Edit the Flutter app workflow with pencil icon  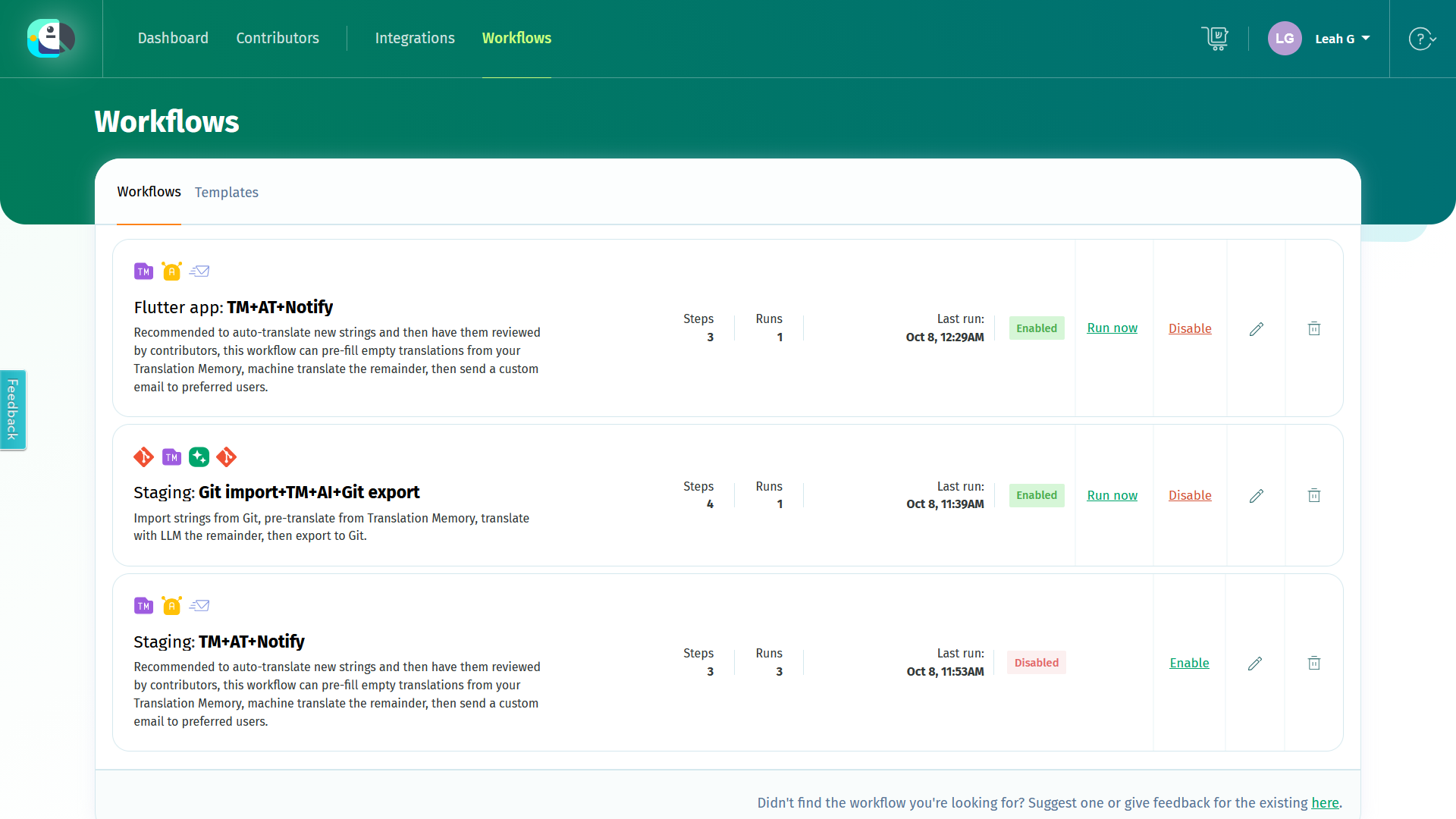pyautogui.click(x=1257, y=328)
